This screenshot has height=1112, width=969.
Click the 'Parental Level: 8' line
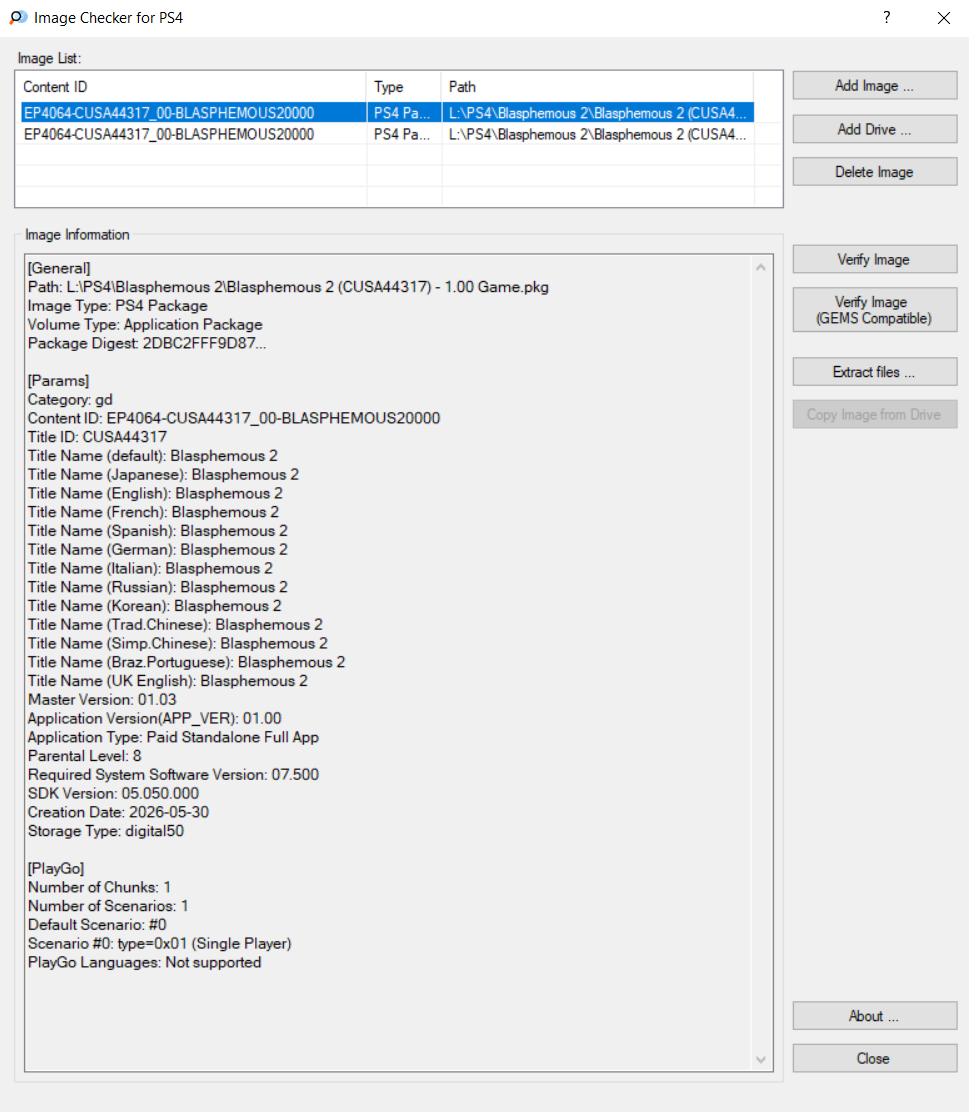point(84,756)
